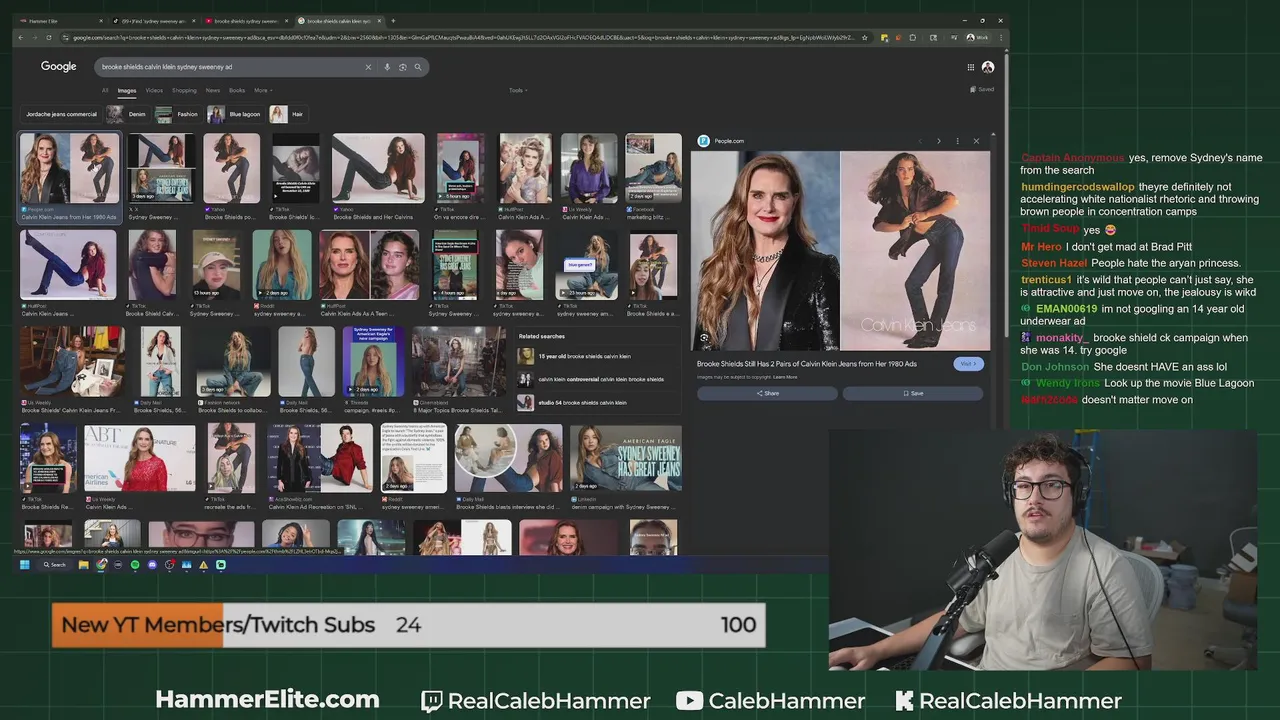Select the Fashion filter chip
The height and width of the screenshot is (720, 1280).
pos(177,114)
